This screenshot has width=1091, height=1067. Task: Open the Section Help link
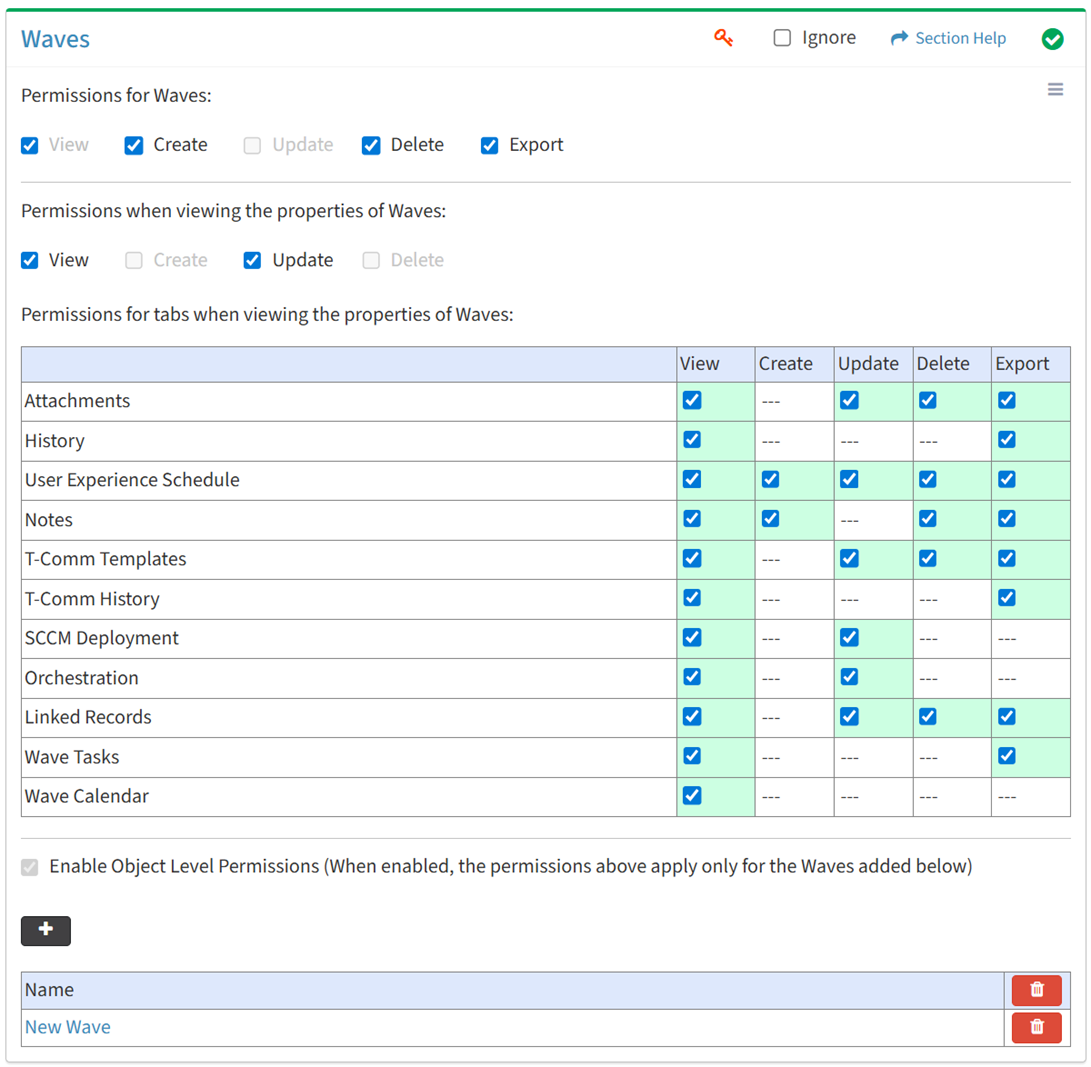click(x=960, y=38)
